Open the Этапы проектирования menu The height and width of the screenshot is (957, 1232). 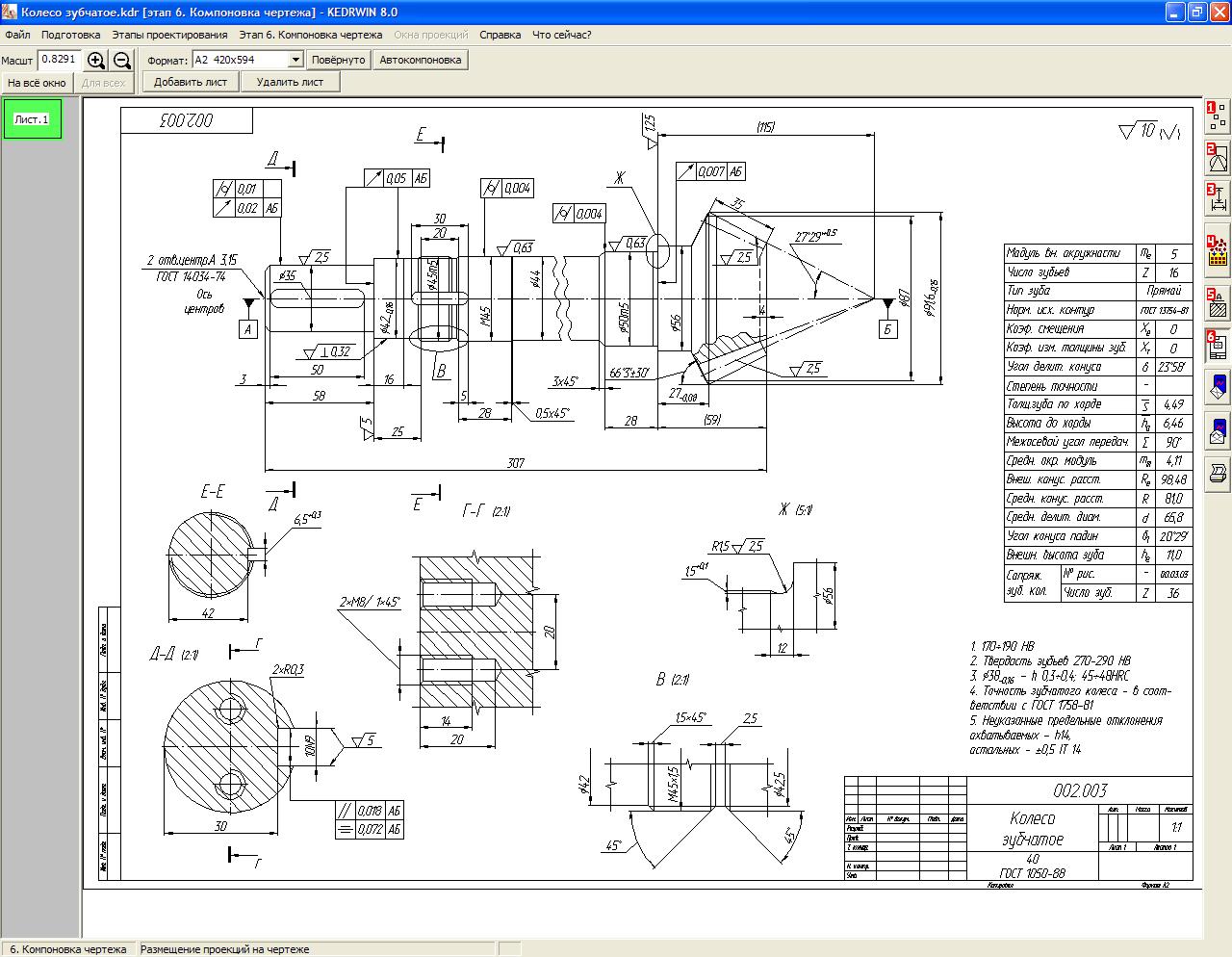click(x=169, y=35)
